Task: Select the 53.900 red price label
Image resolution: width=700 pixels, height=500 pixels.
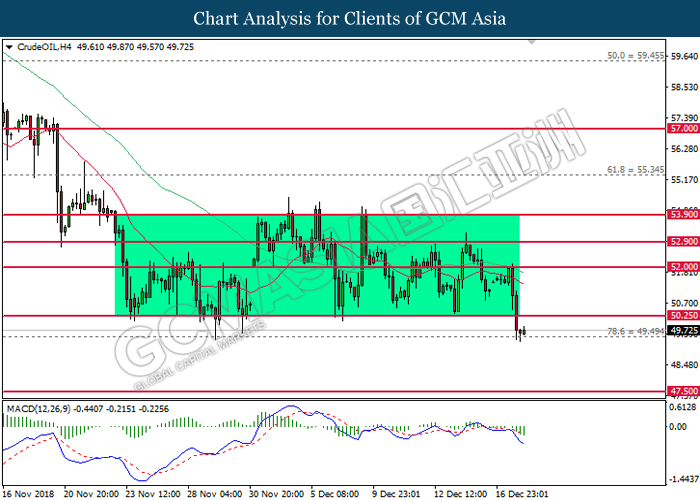Action: click(x=683, y=215)
